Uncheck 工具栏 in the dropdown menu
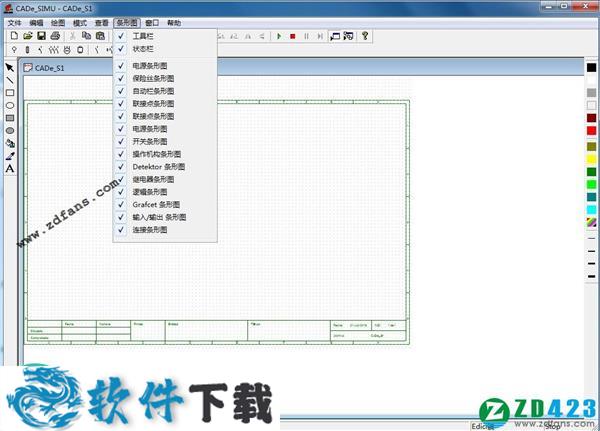Image resolution: width=600 pixels, height=431 pixels. [x=165, y=36]
